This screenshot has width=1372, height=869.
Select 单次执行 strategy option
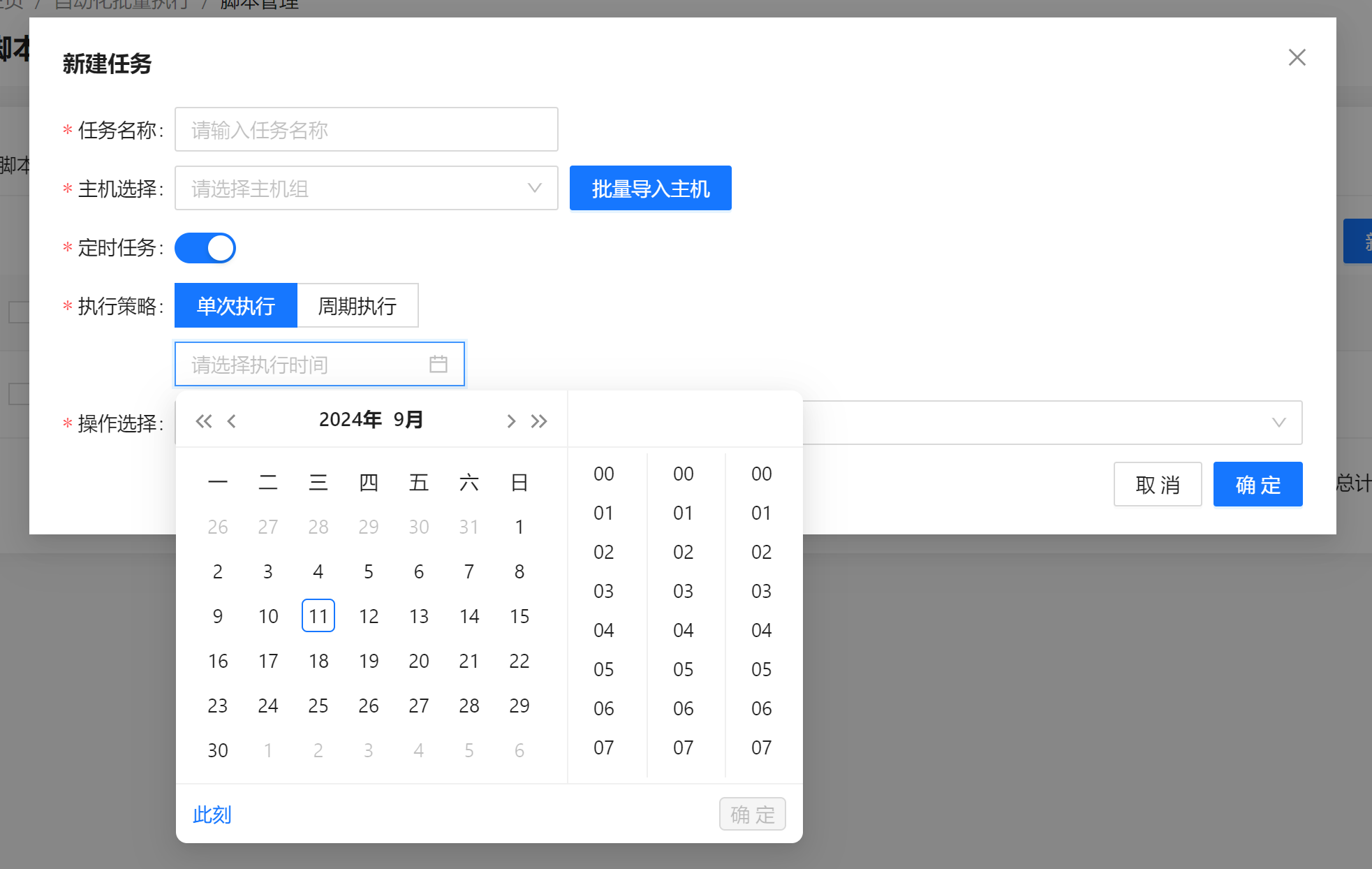click(x=236, y=305)
